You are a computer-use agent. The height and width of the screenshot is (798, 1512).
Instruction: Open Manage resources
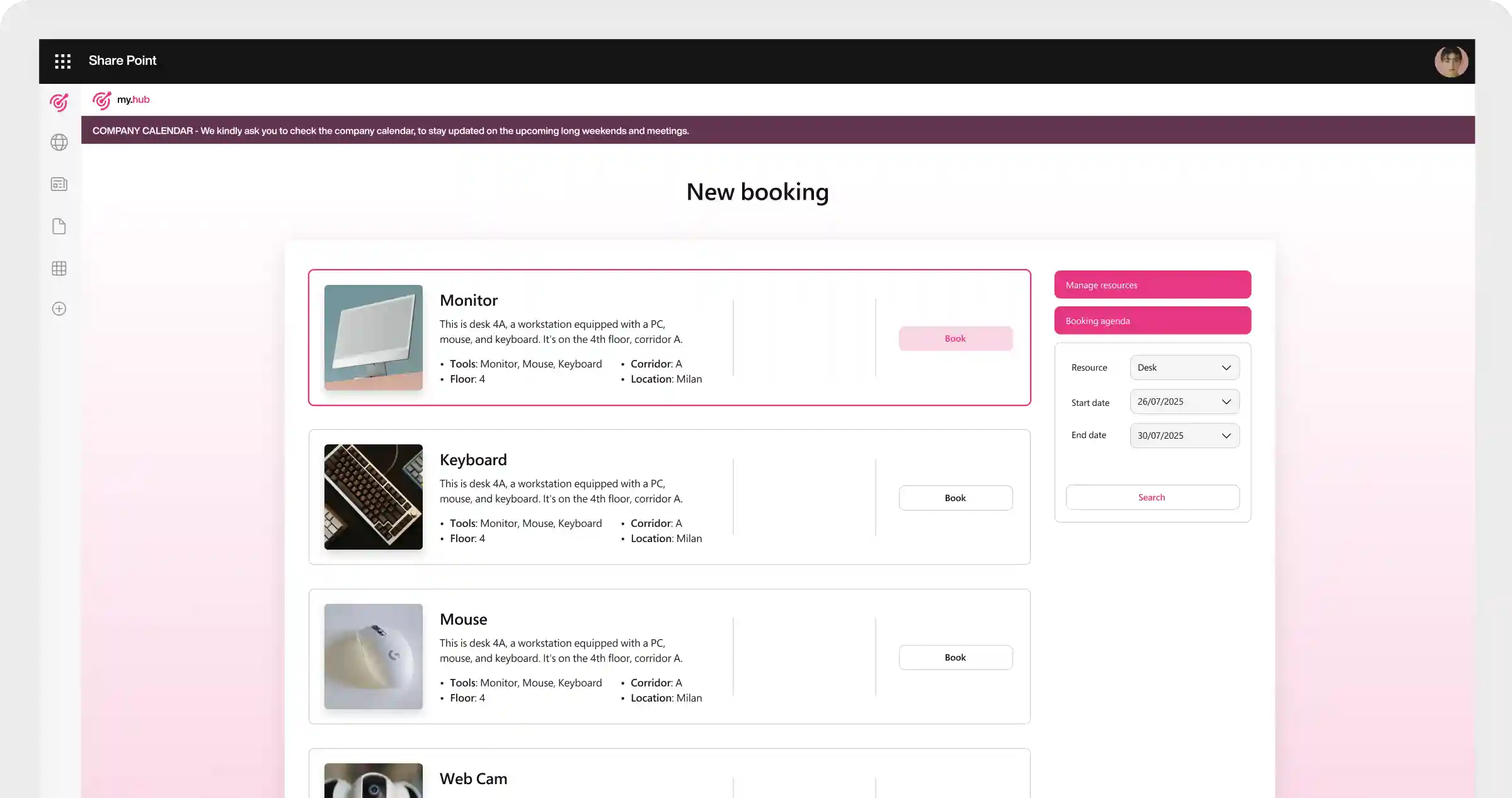point(1152,285)
